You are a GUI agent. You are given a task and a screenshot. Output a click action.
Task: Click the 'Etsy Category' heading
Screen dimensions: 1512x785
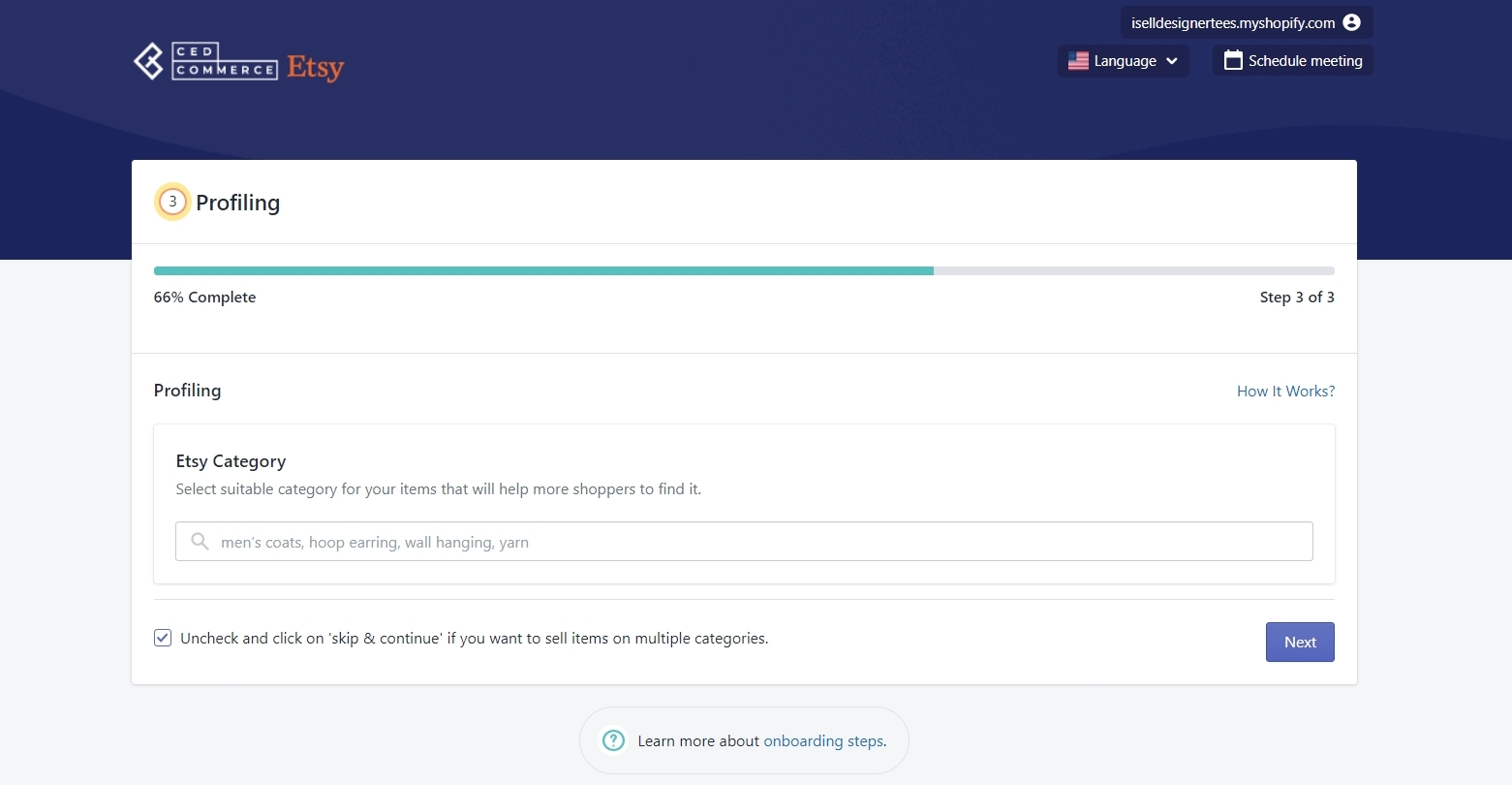point(231,461)
